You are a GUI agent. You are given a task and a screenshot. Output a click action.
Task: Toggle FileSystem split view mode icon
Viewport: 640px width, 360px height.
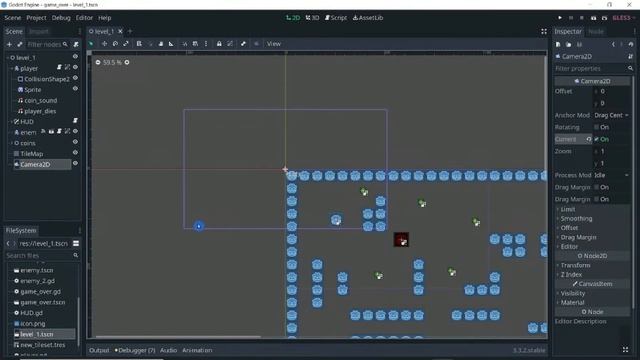coord(76,243)
